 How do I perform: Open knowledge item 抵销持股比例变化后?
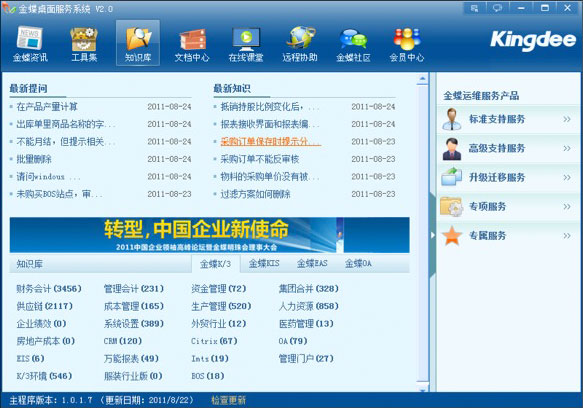pos(270,107)
